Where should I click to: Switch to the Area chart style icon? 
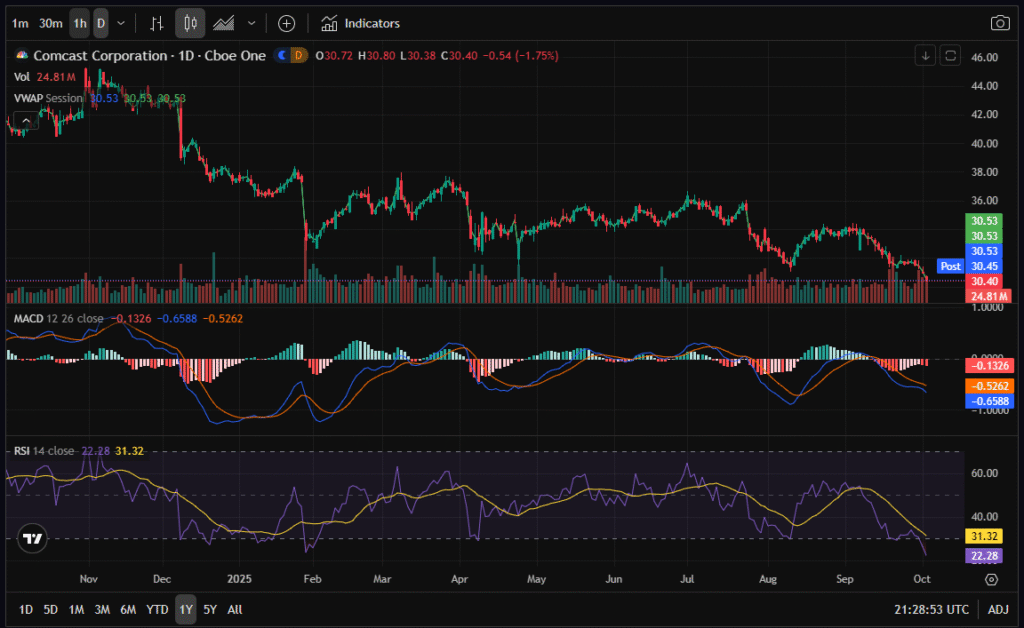tap(225, 23)
